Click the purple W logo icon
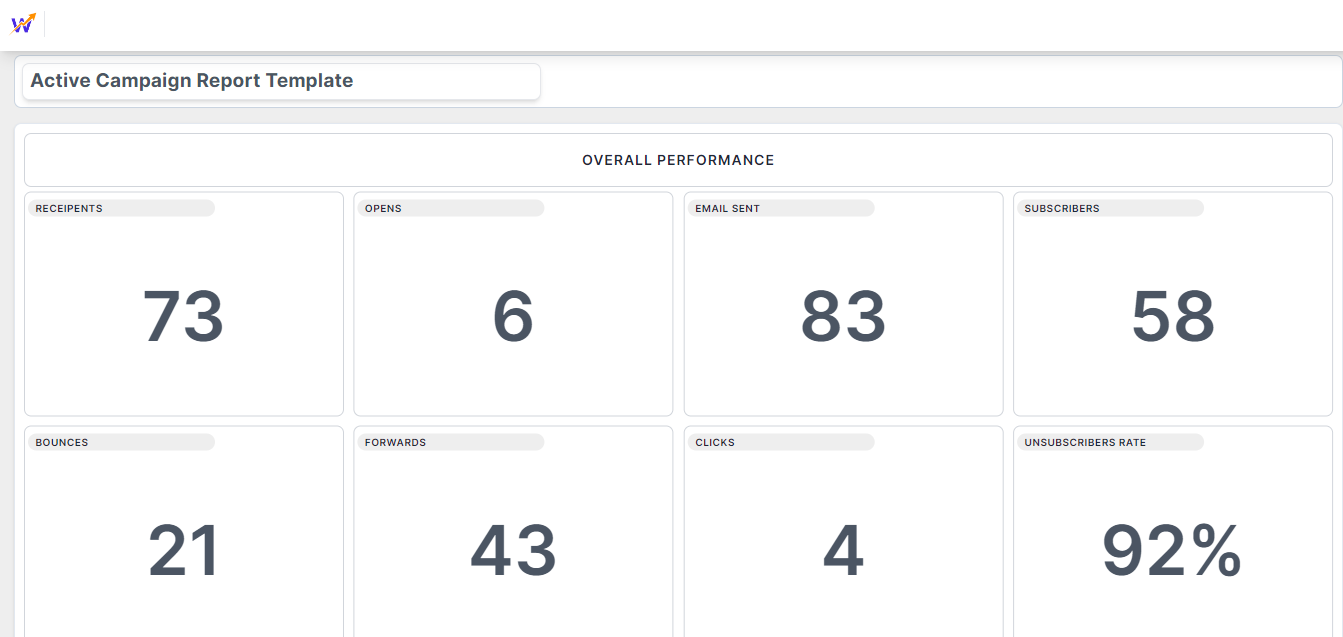Image resolution: width=1343 pixels, height=637 pixels. 22,24
